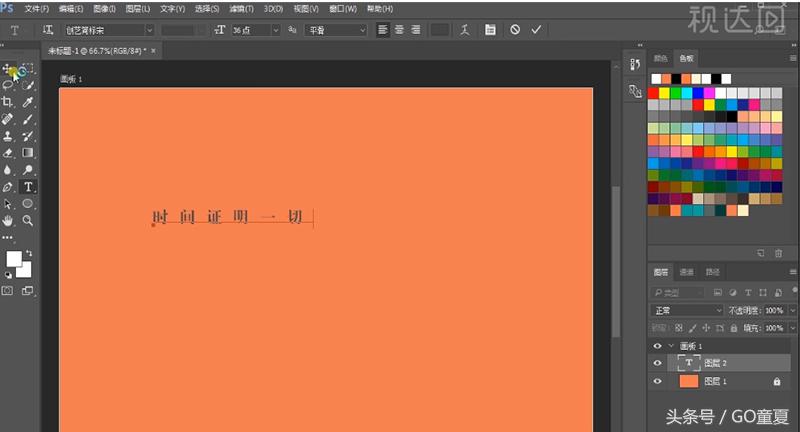Viewport: 800px width, 432px height.
Task: Open the extra tools ellipsis menu
Action: tap(7, 237)
